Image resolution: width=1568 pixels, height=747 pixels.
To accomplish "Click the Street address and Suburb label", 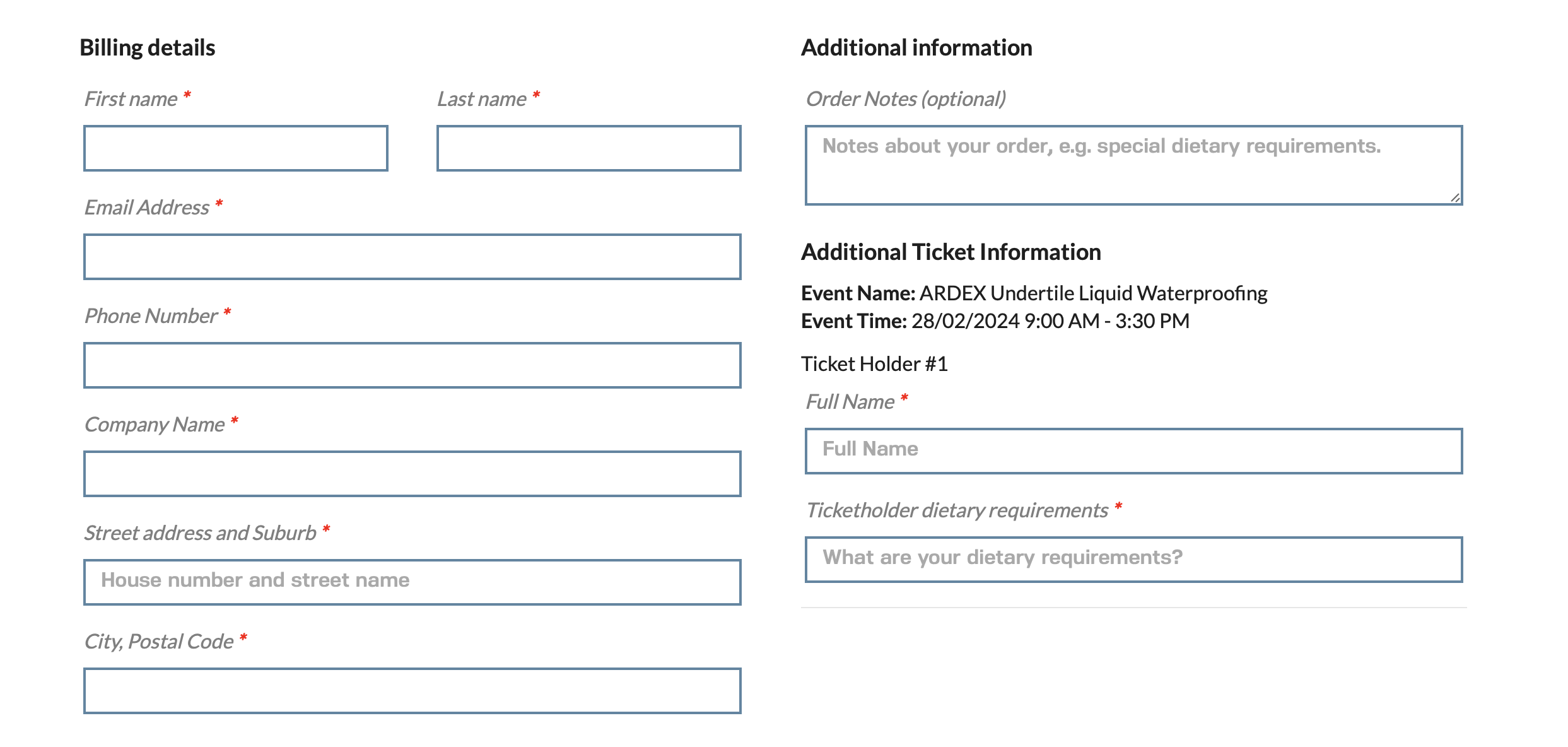I will point(201,533).
